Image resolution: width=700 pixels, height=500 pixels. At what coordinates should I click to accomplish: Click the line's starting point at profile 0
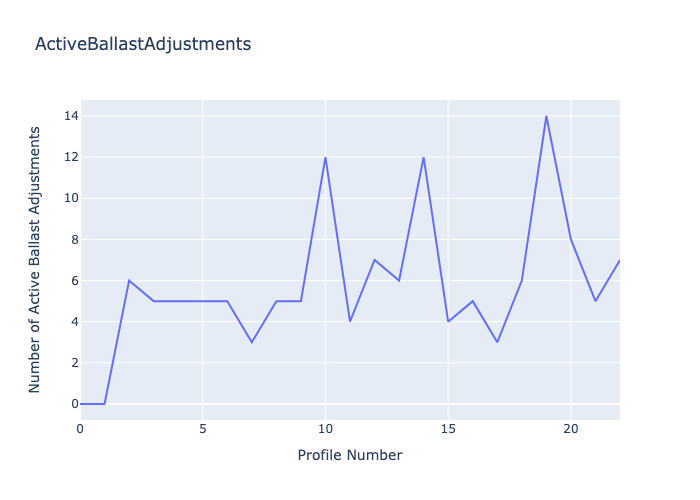point(81,403)
